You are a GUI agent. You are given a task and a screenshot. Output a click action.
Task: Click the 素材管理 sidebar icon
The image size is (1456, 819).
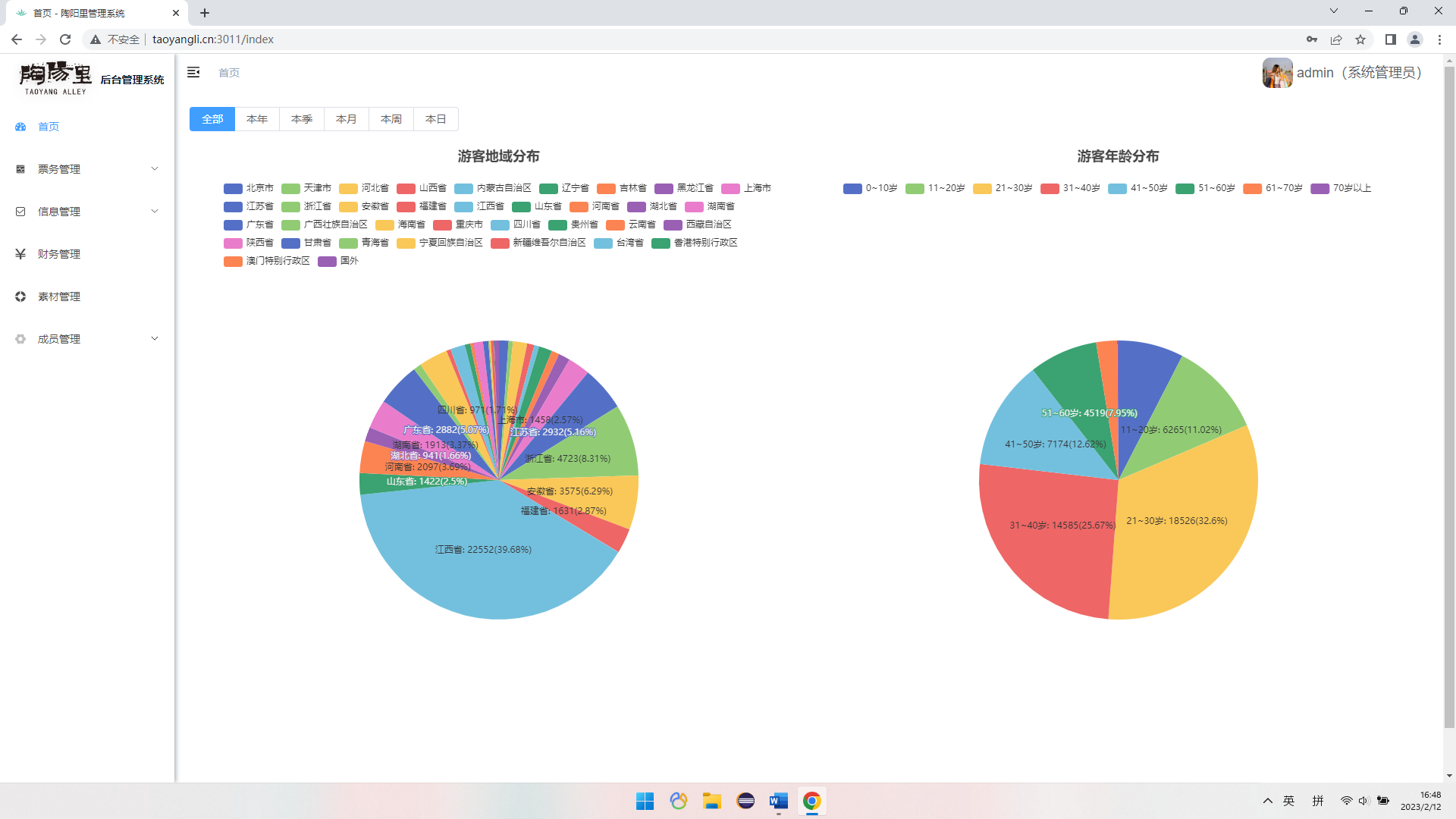(x=20, y=297)
